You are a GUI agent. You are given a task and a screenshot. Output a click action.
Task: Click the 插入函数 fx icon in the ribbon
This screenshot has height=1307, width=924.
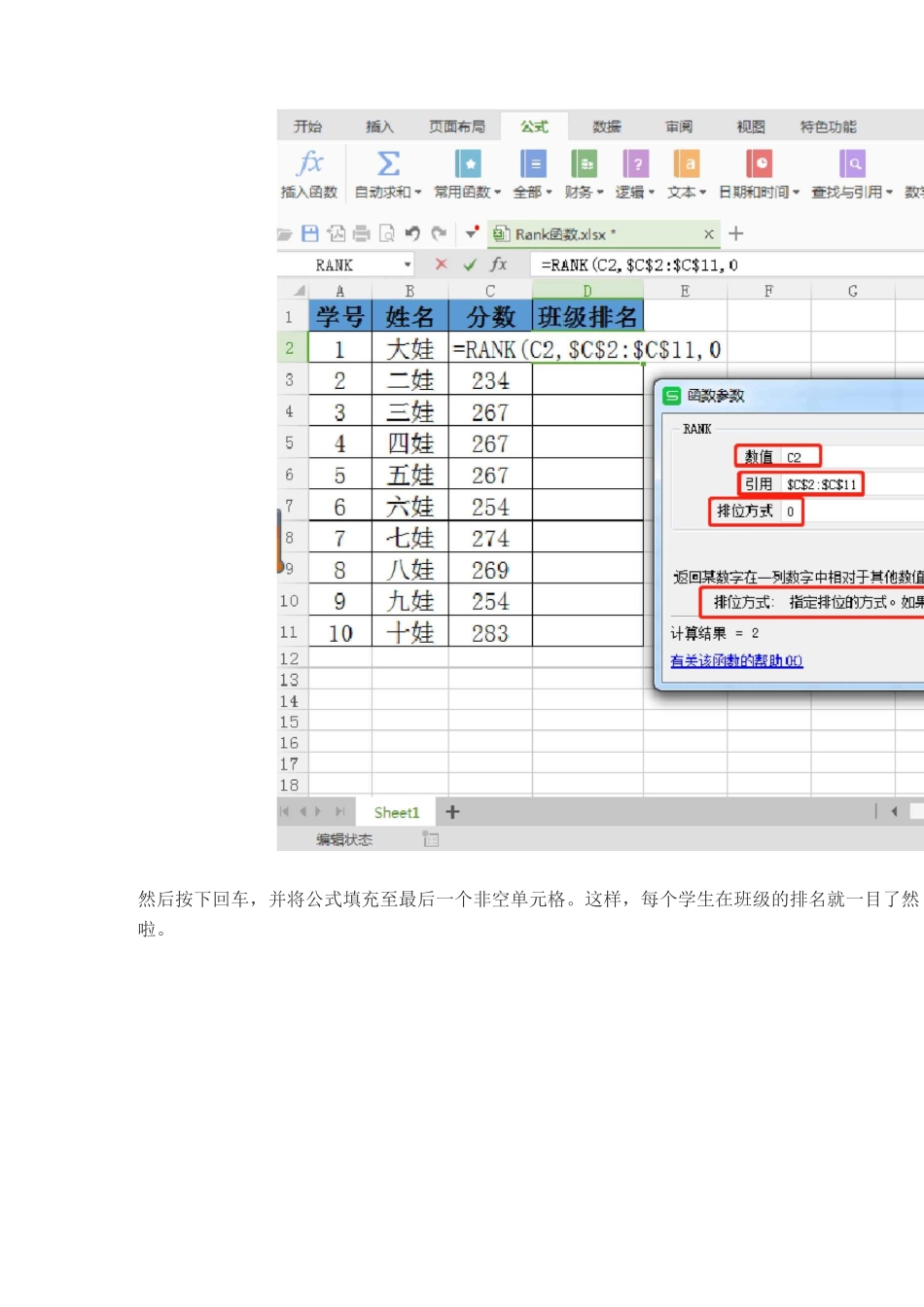pos(310,162)
